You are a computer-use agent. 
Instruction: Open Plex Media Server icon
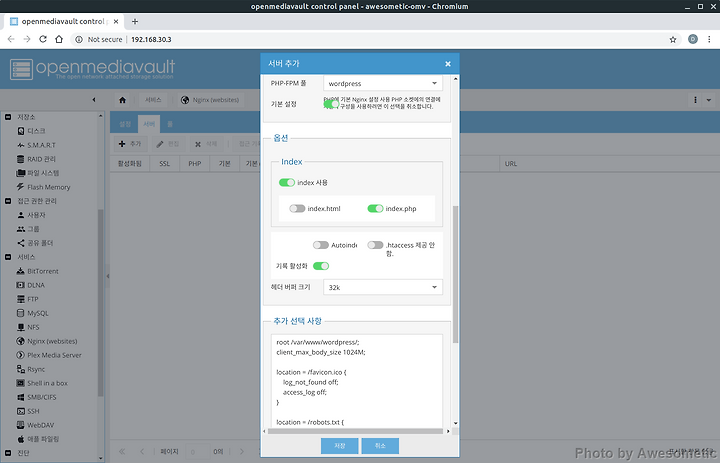click(x=21, y=355)
